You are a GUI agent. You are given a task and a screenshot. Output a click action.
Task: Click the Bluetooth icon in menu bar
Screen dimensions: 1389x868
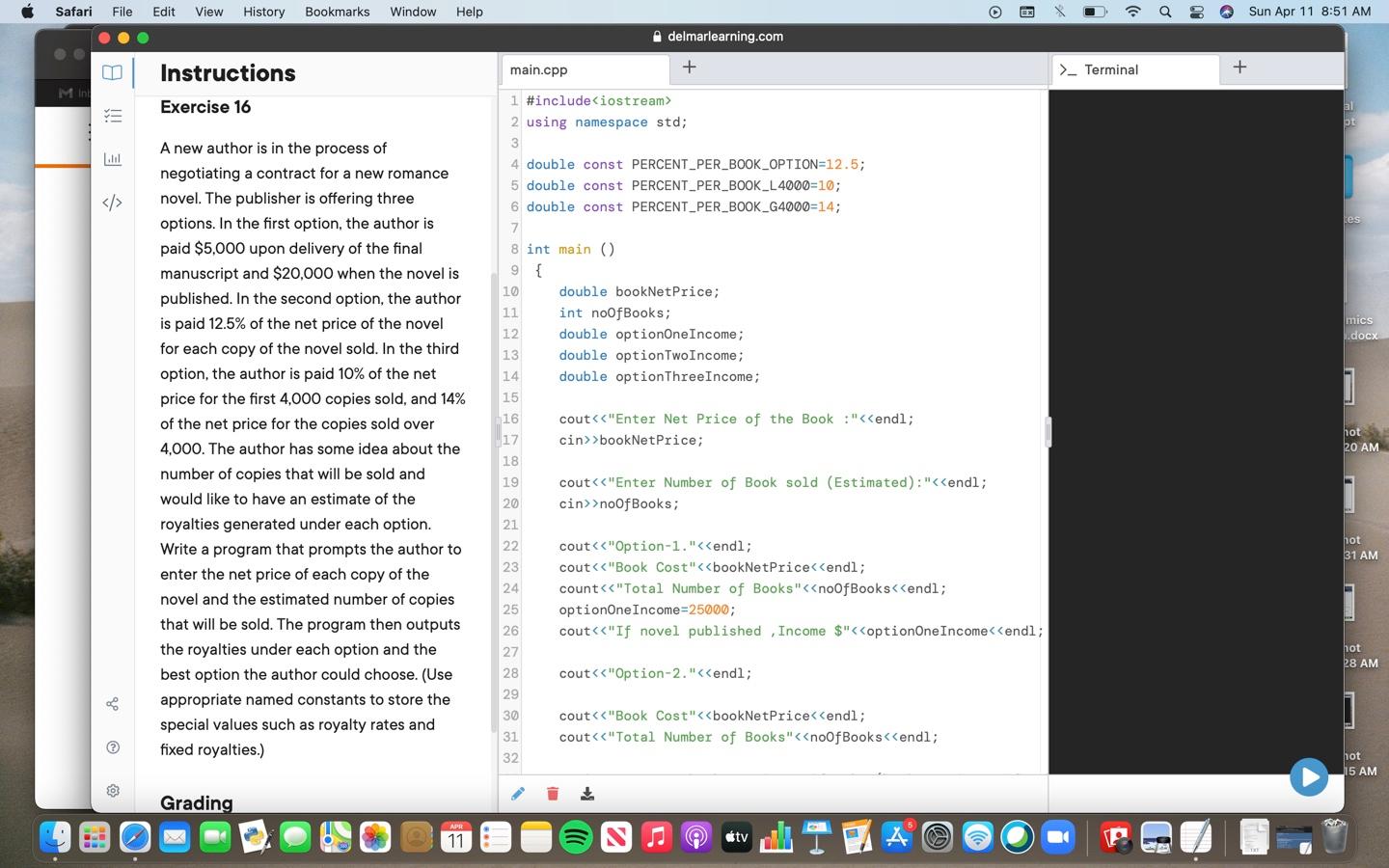coord(1060,12)
